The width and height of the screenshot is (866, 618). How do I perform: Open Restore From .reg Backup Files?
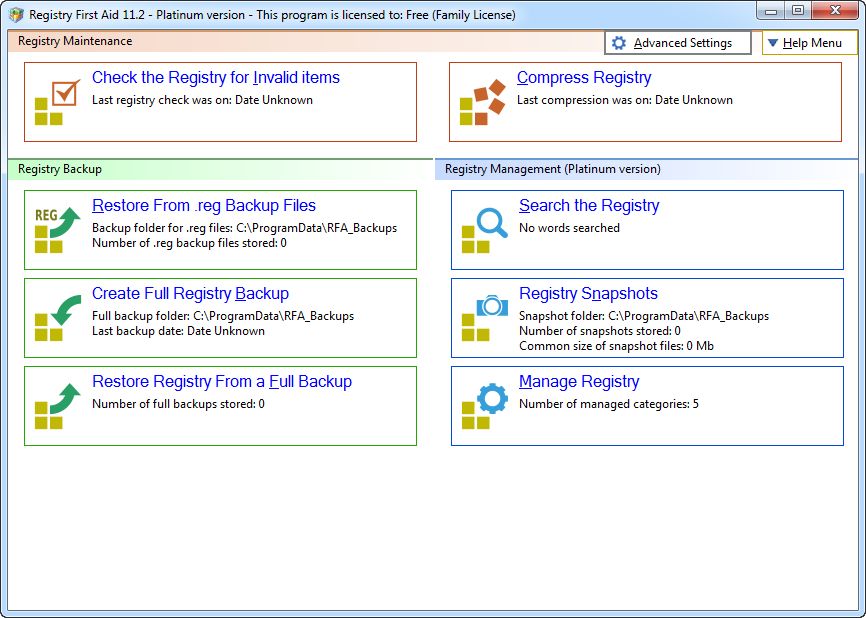[204, 205]
